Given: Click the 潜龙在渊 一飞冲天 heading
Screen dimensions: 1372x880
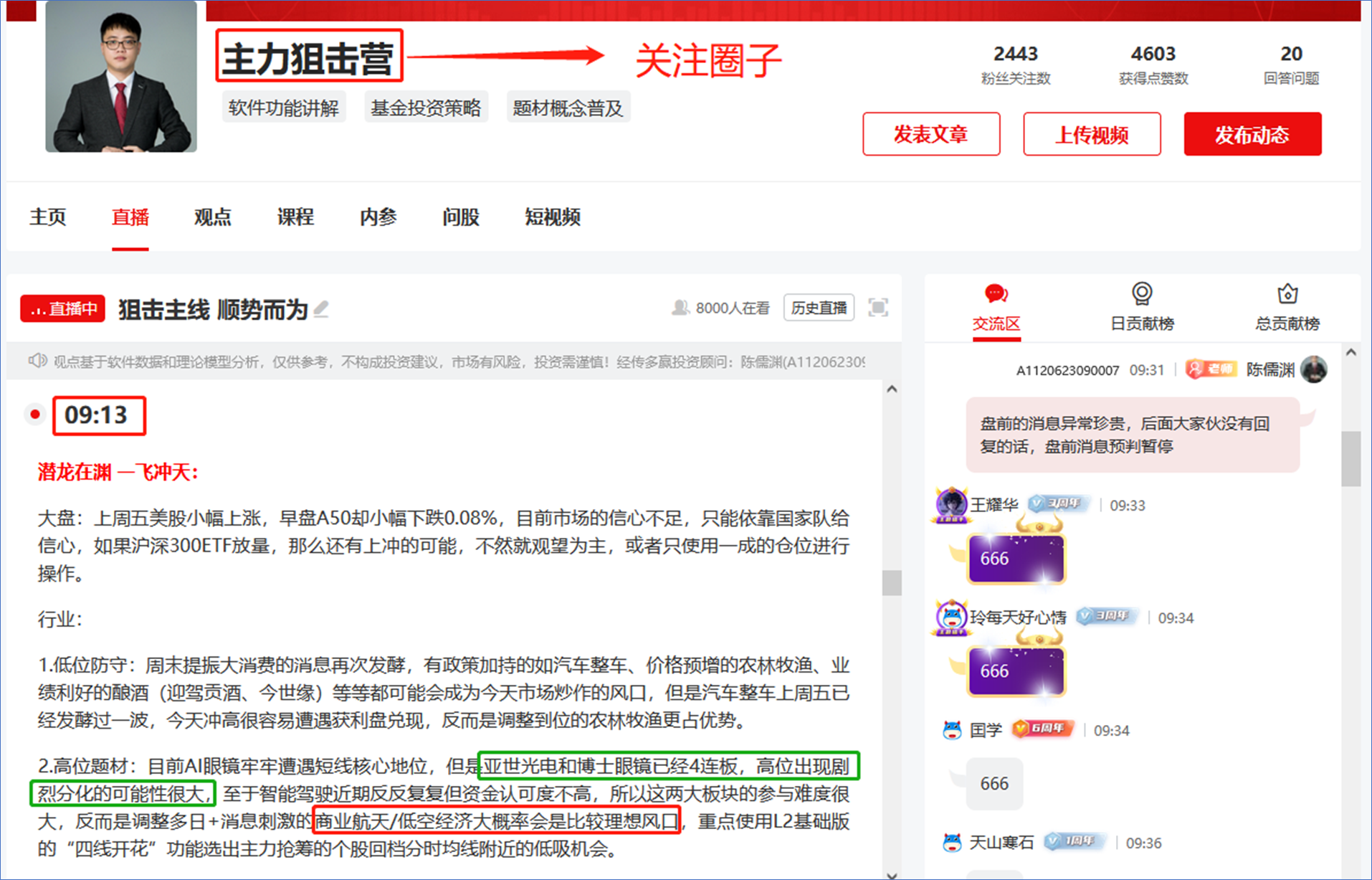Looking at the screenshot, I should coord(118,472).
